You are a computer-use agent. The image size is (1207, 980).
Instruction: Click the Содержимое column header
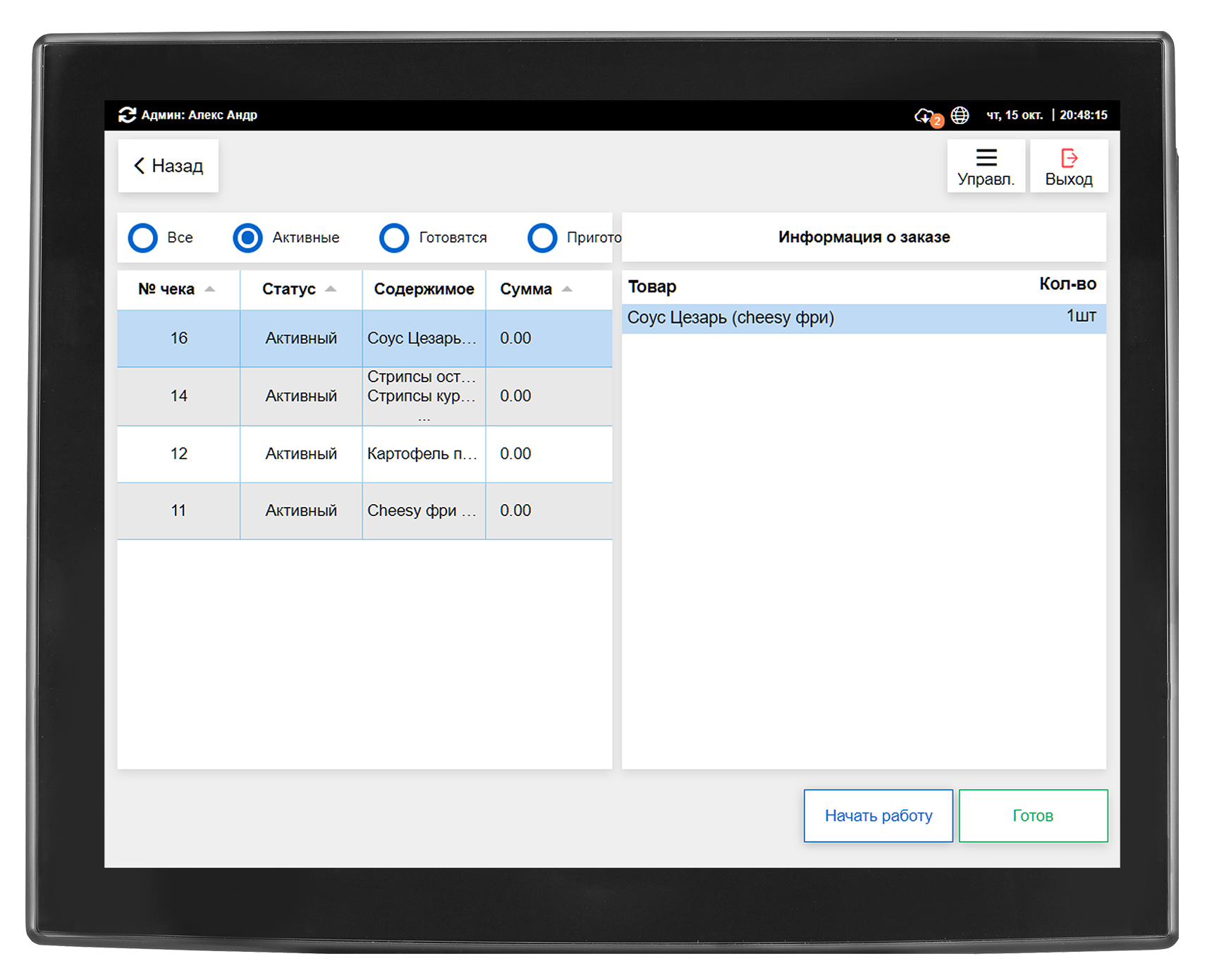pyautogui.click(x=424, y=289)
